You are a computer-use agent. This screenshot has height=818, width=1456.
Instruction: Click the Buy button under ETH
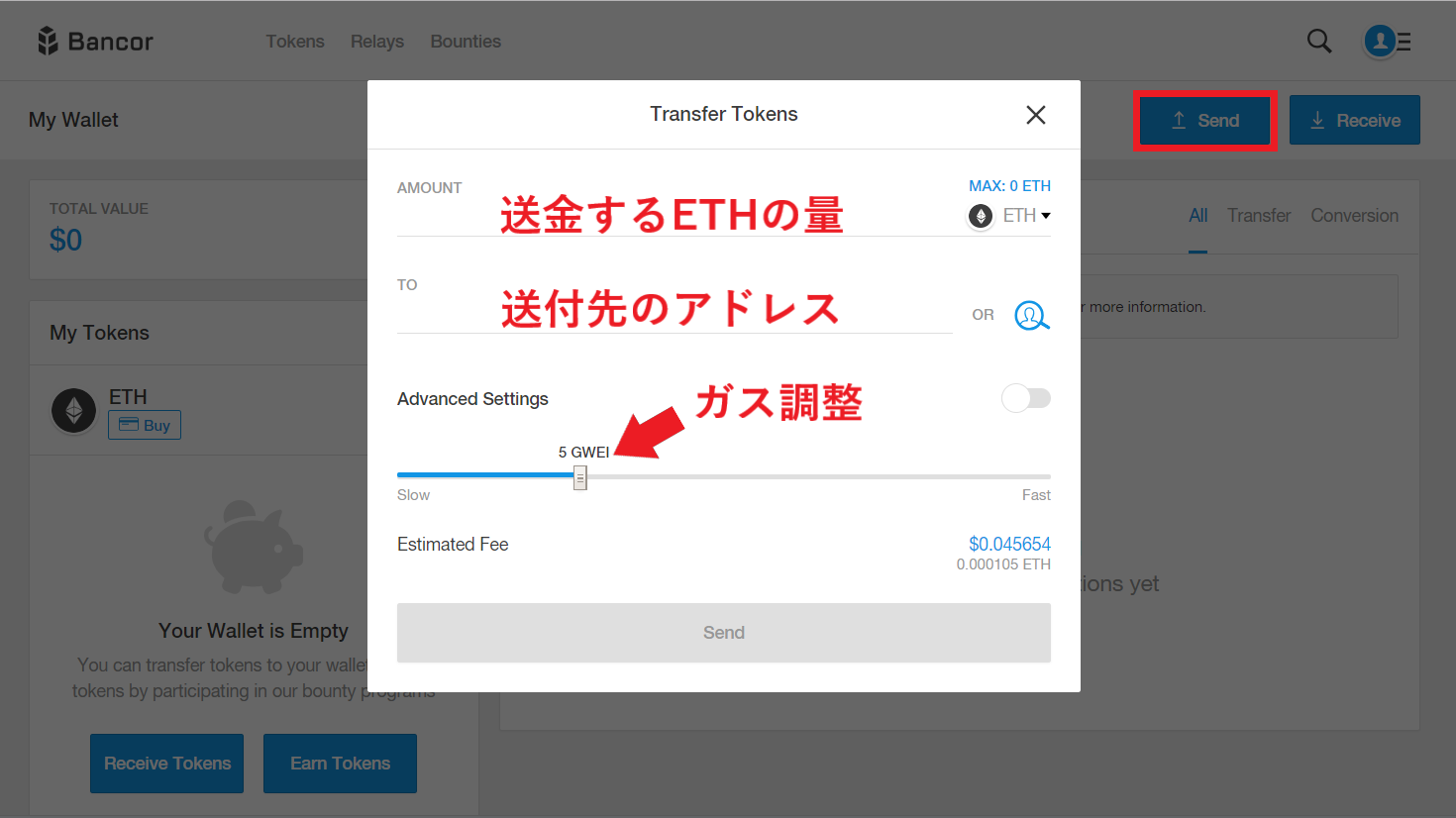(145, 425)
